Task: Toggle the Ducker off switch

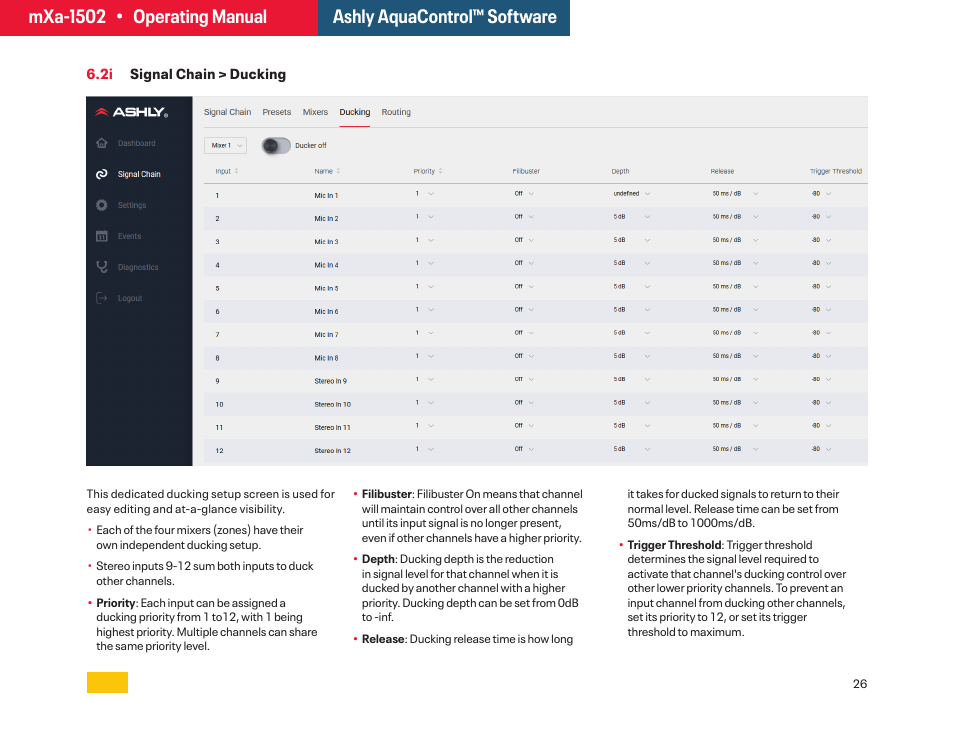Action: pyautogui.click(x=276, y=145)
